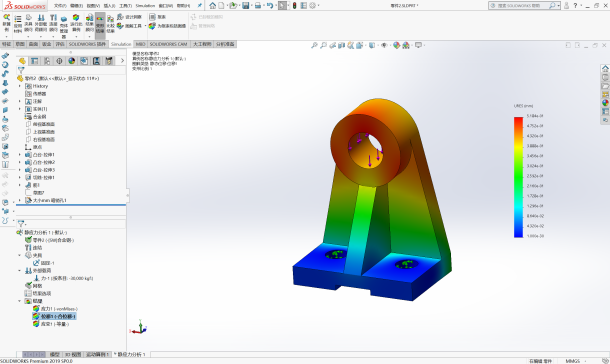Switch to the 运动算例 1 bottom tab
The width and height of the screenshot is (610, 364).
pyautogui.click(x=97, y=354)
